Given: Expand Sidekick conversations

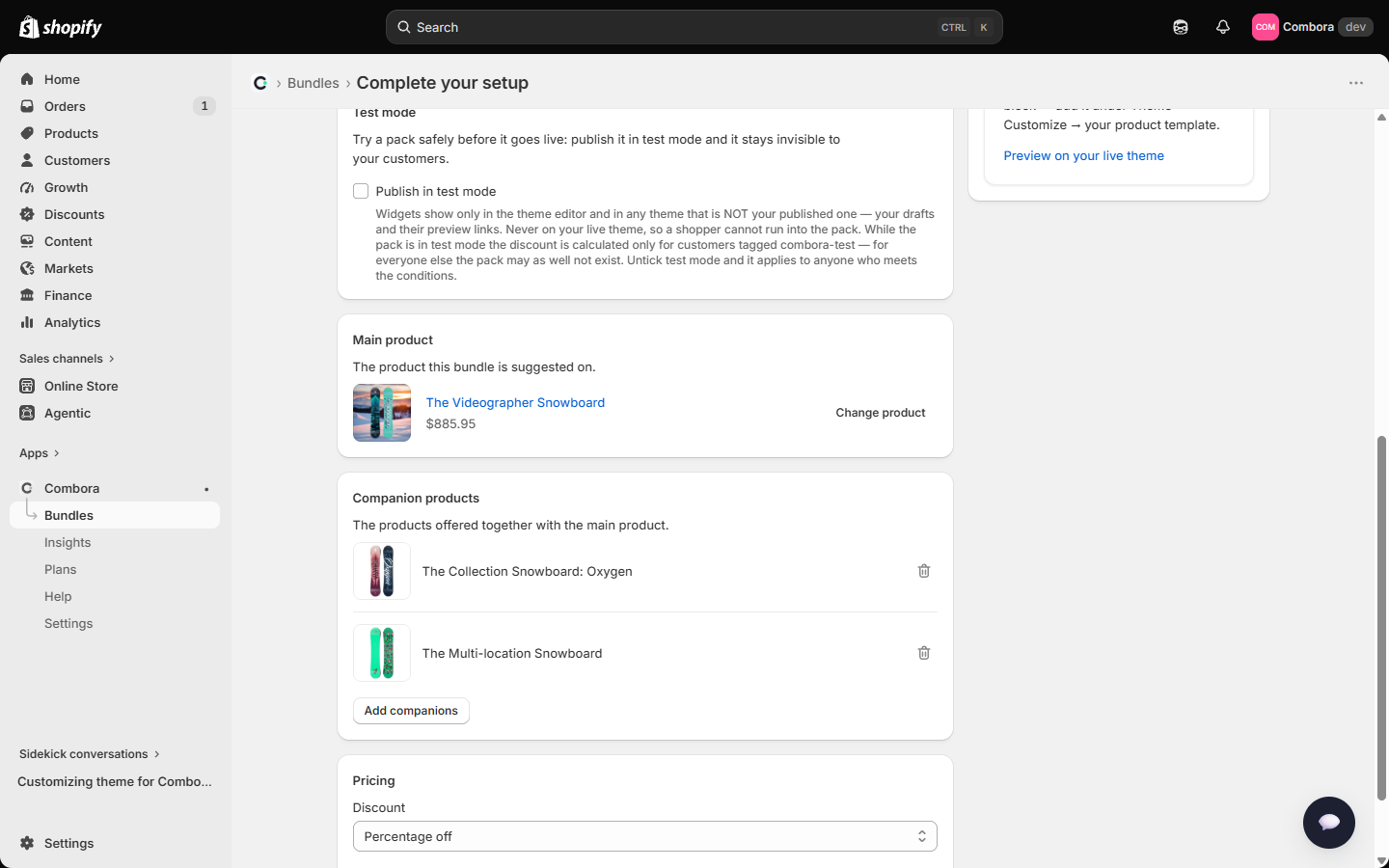Looking at the screenshot, I should tap(90, 754).
